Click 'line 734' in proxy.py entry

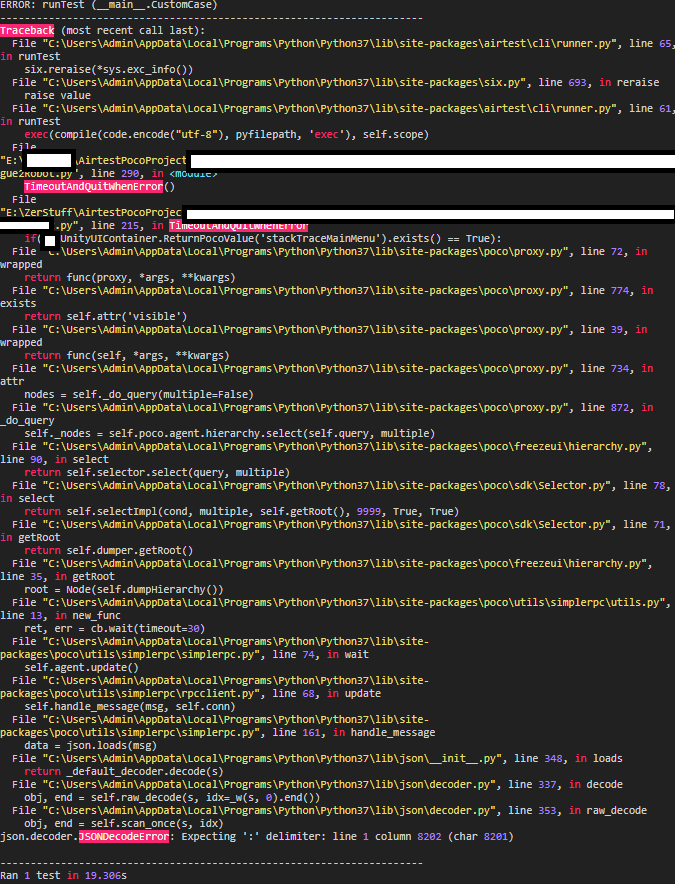[605, 368]
